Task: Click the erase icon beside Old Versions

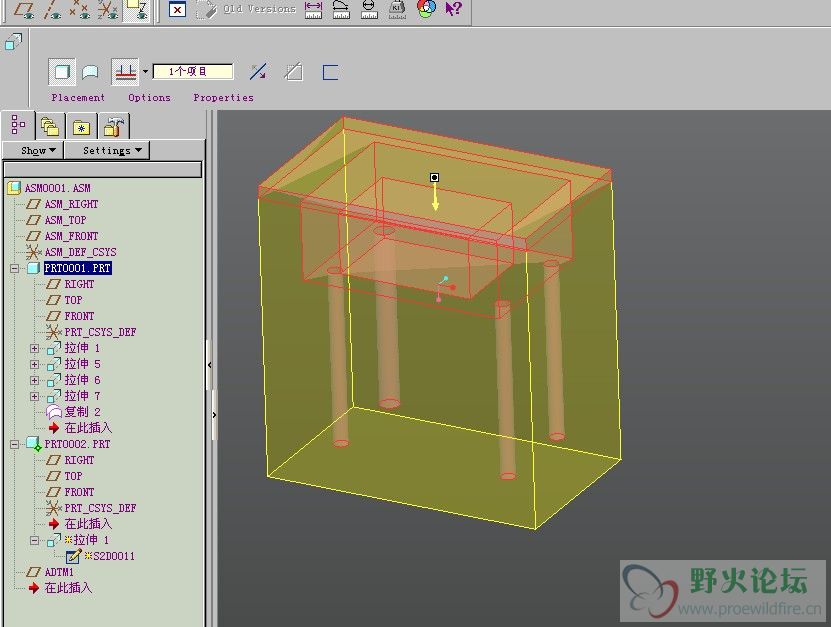Action: point(207,10)
